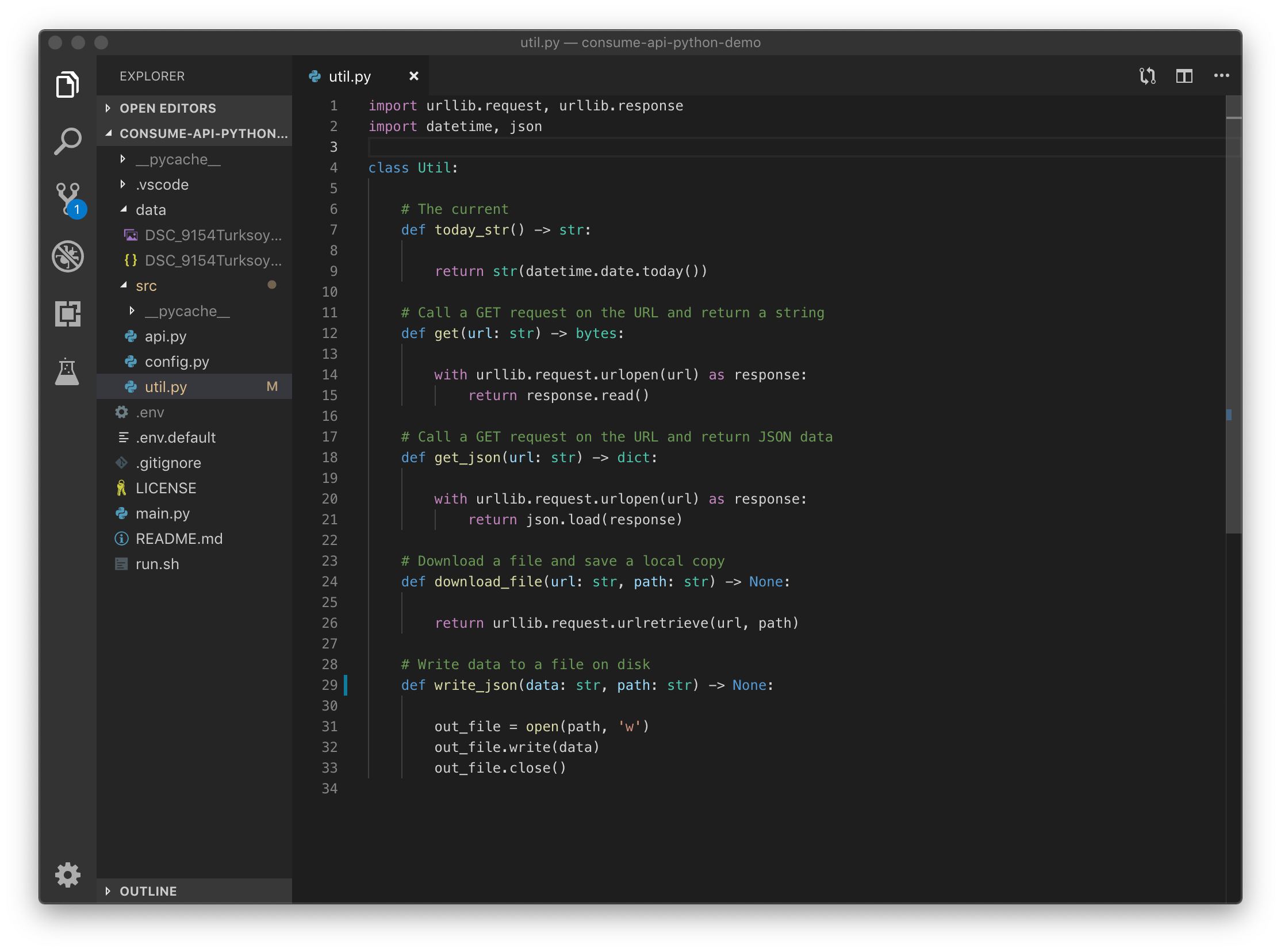Screen dimensions: 1281x952
Task: Open the Test beaker view
Action: click(67, 372)
